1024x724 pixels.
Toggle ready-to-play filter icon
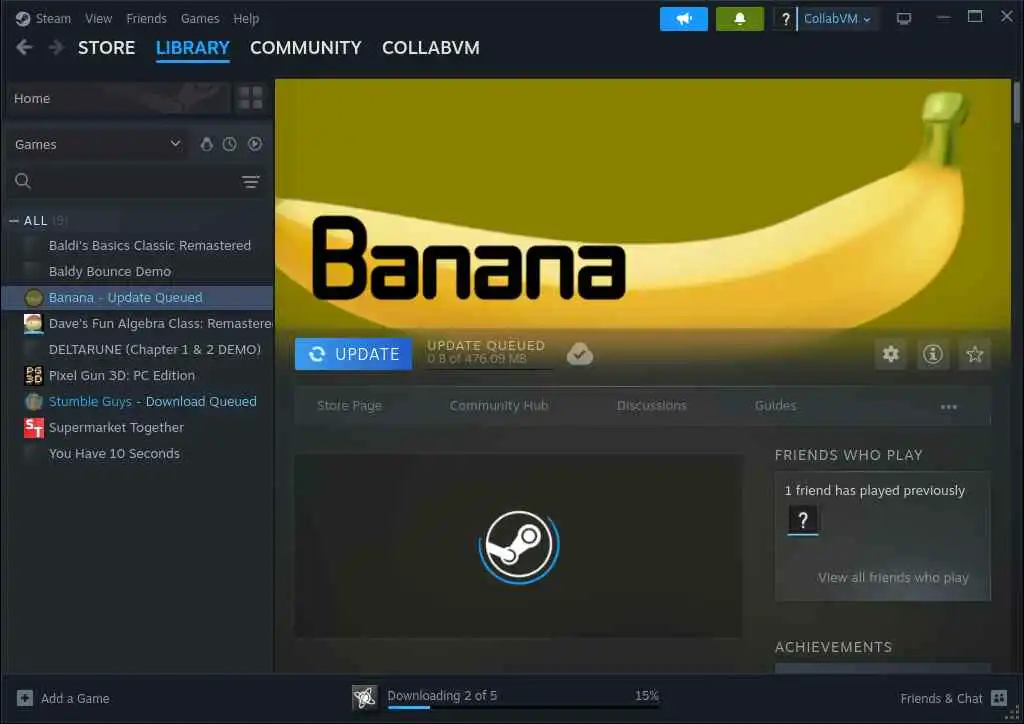click(x=255, y=144)
